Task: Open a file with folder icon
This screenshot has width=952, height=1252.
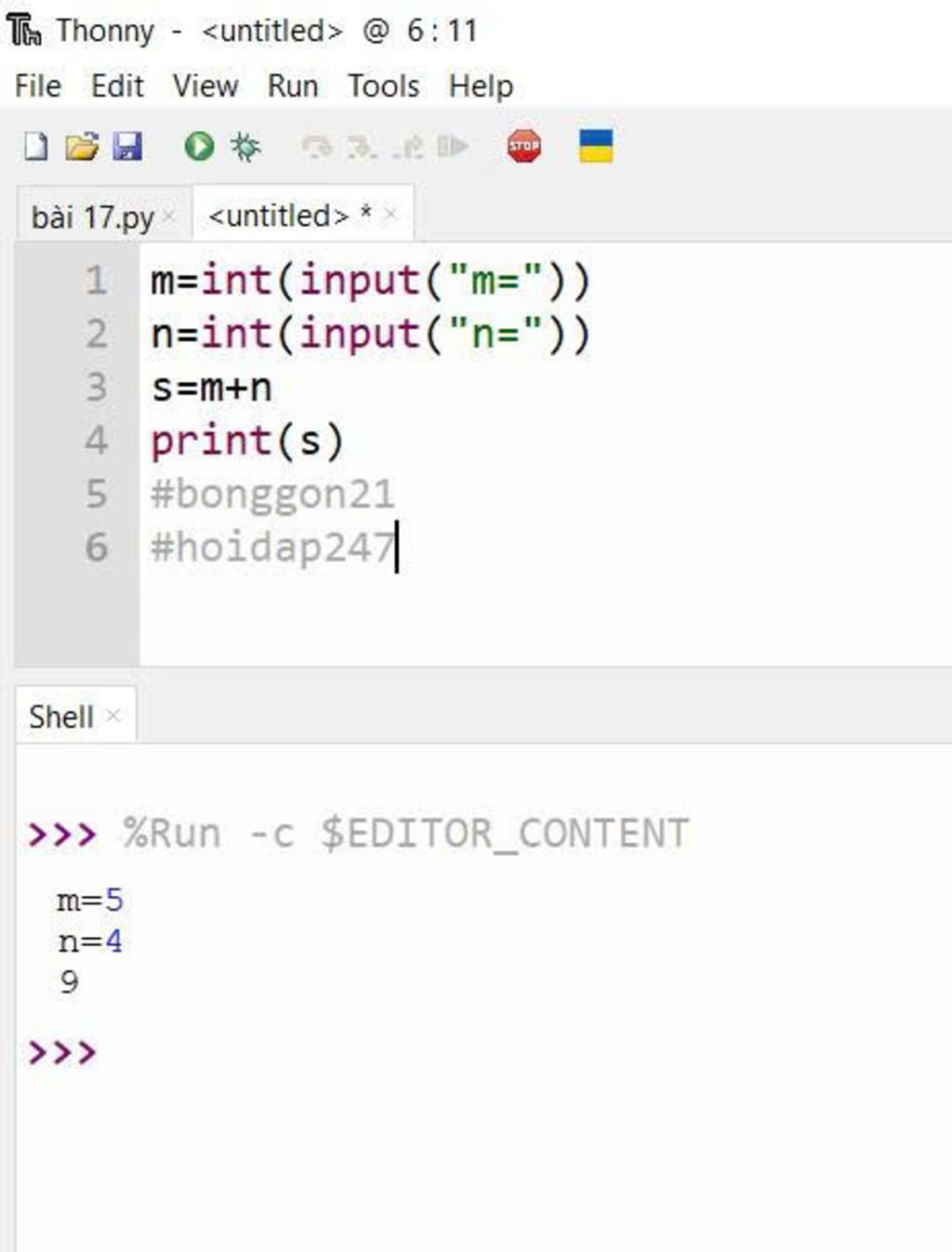Action: (82, 147)
